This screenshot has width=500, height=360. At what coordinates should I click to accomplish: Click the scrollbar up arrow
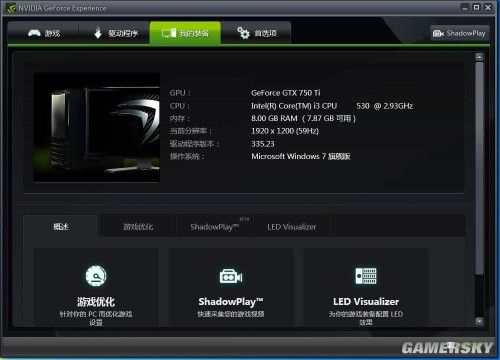(x=479, y=57)
